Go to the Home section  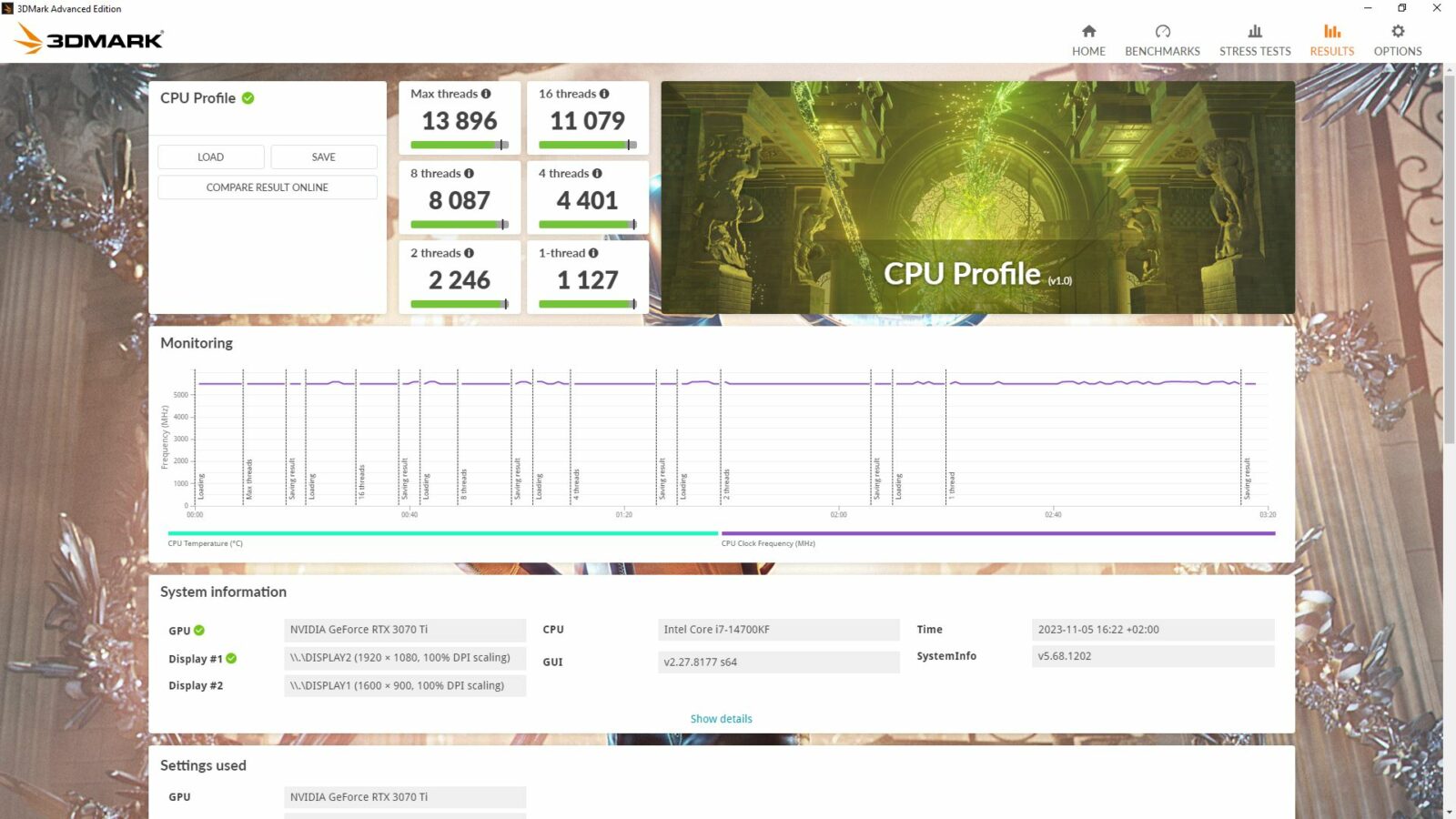tap(1088, 41)
